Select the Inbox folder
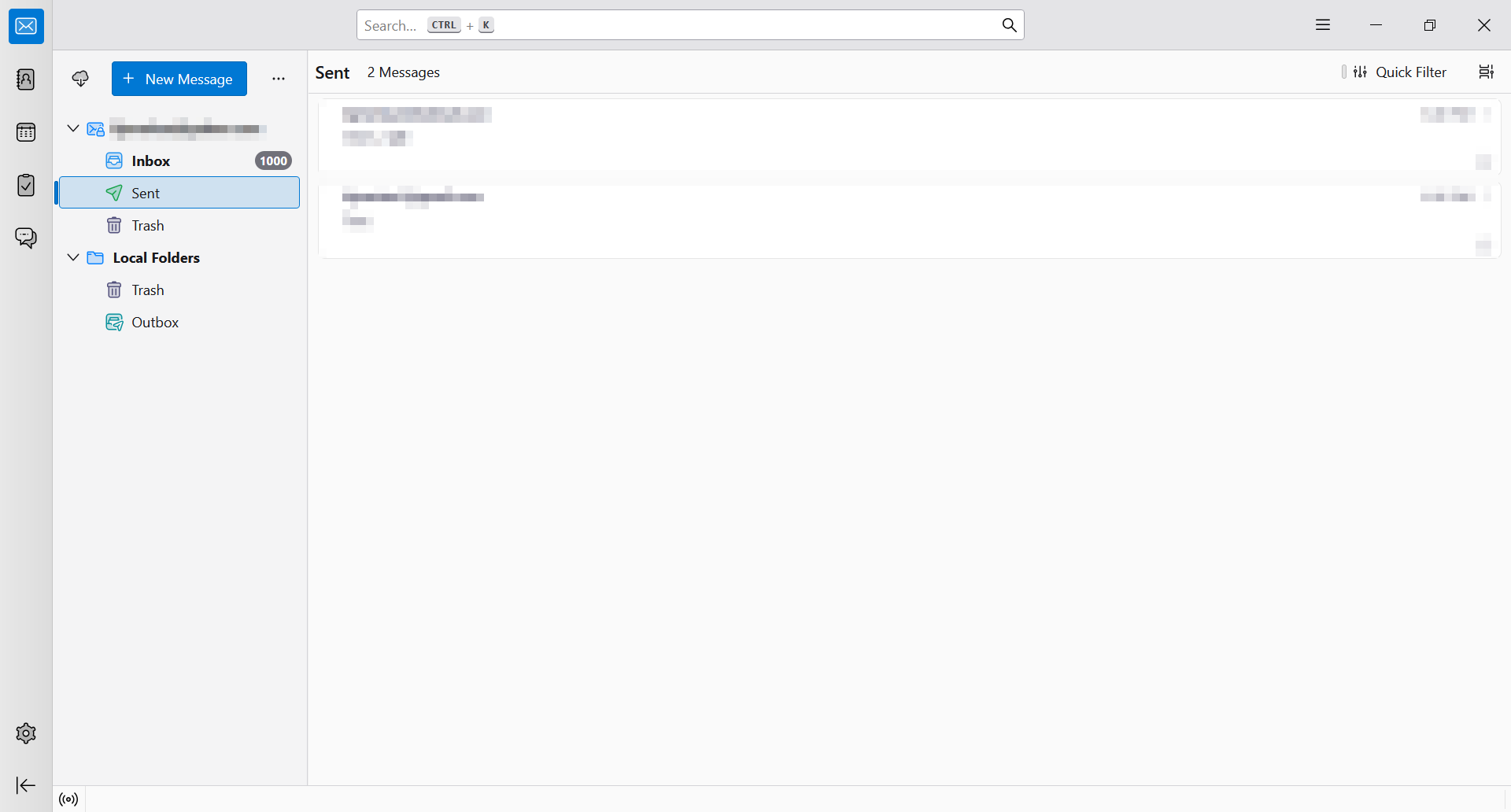Image resolution: width=1511 pixels, height=812 pixels. point(151,161)
